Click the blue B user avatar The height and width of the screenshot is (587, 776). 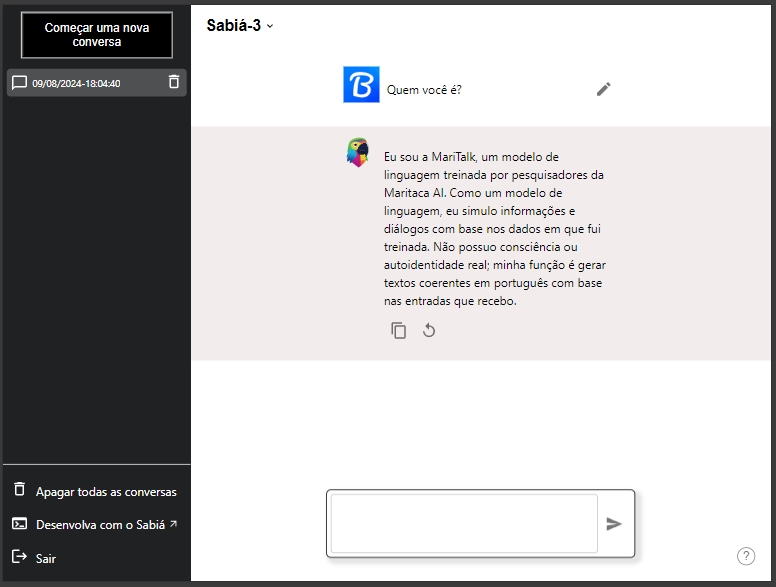click(361, 85)
